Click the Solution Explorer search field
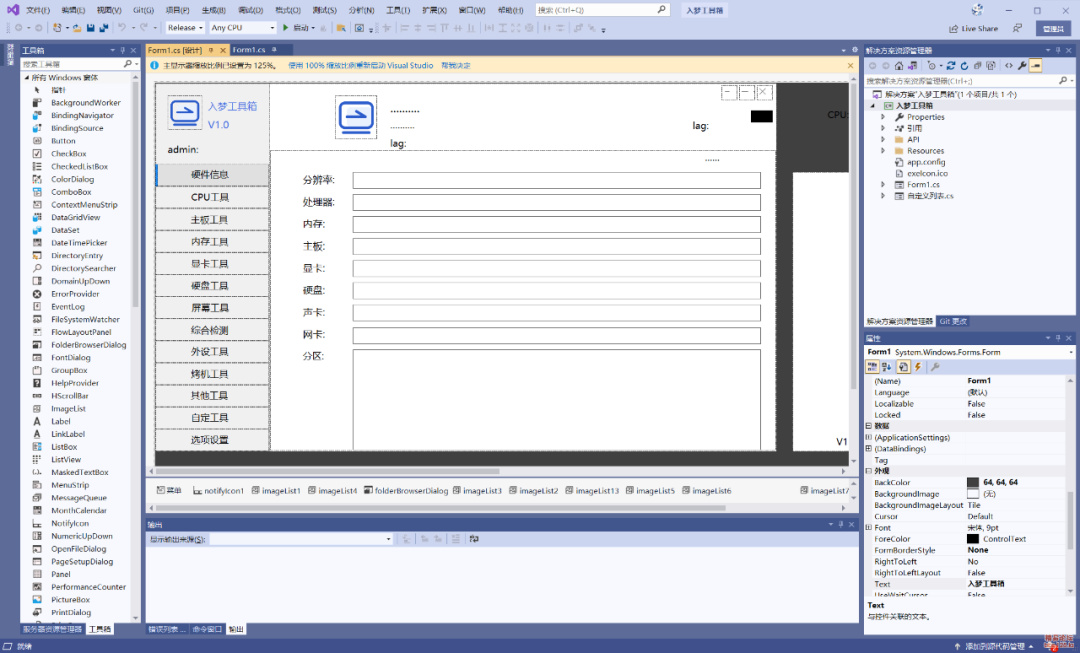Screen dimensions: 1080x653 point(960,81)
